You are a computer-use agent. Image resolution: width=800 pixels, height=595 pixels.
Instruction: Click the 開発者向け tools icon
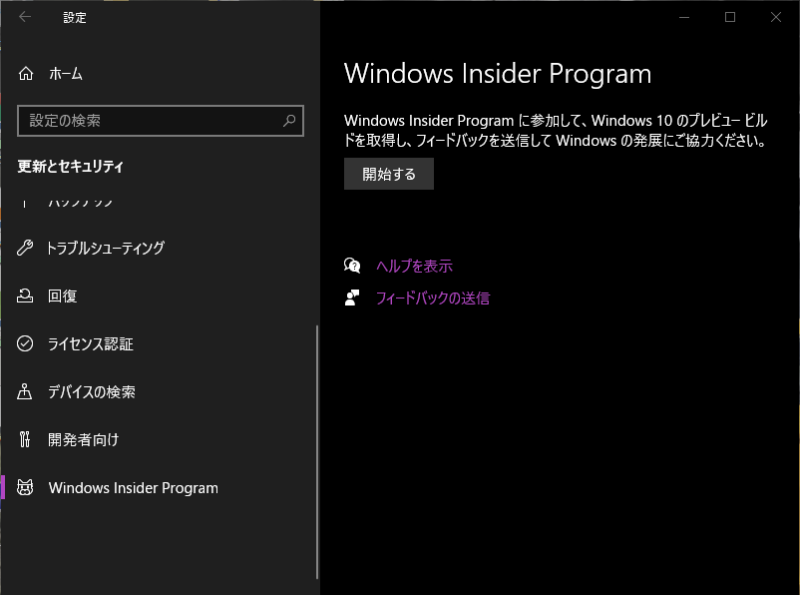tap(25, 439)
